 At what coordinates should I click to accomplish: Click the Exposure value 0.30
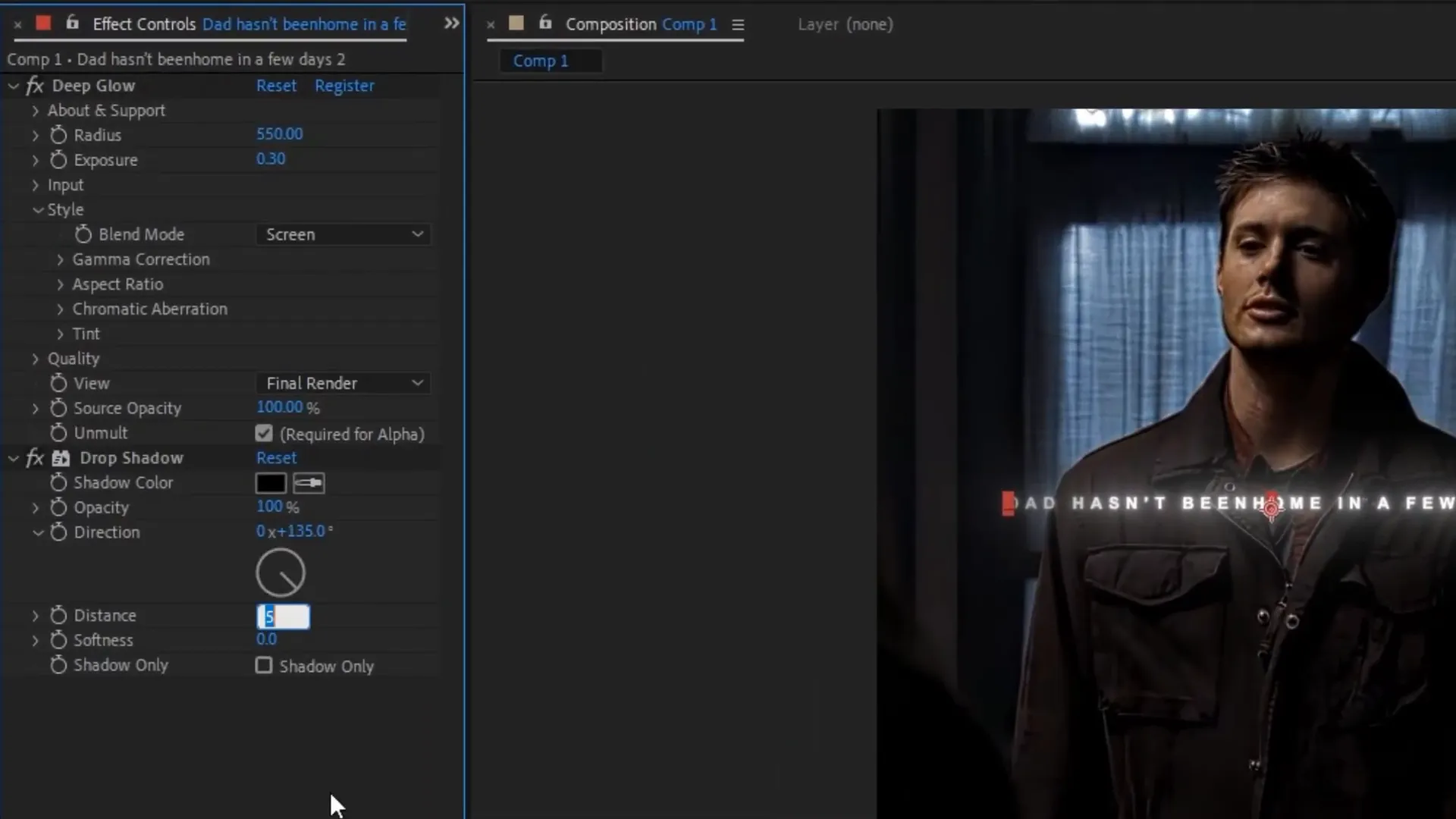pyautogui.click(x=271, y=159)
